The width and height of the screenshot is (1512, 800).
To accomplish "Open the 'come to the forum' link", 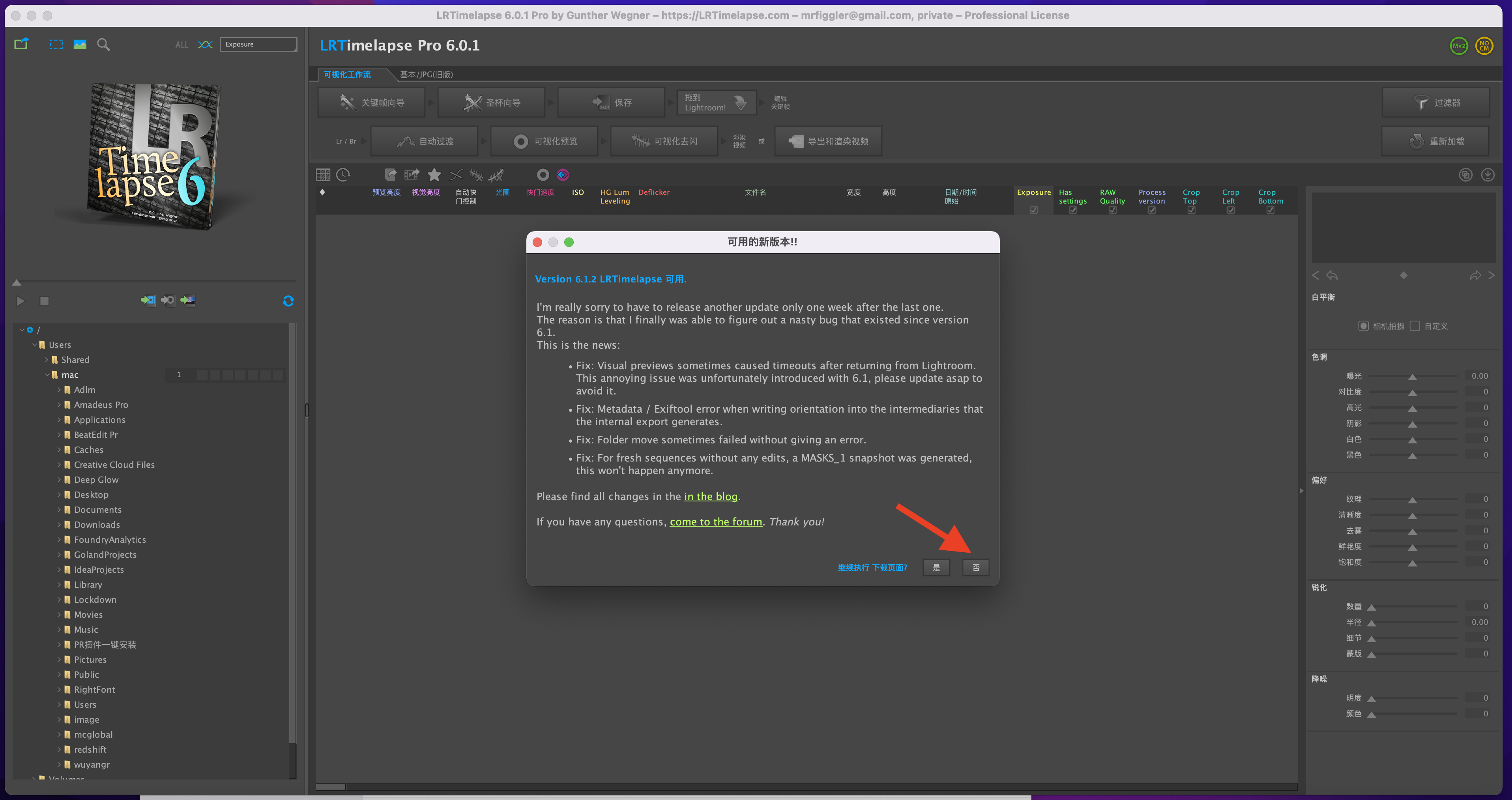I will (x=715, y=521).
